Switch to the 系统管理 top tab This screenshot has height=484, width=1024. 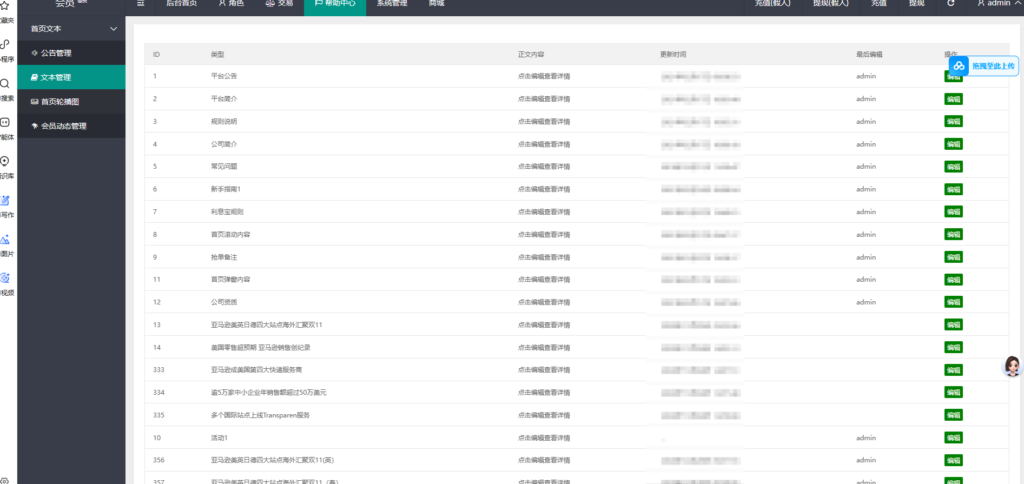tap(391, 4)
